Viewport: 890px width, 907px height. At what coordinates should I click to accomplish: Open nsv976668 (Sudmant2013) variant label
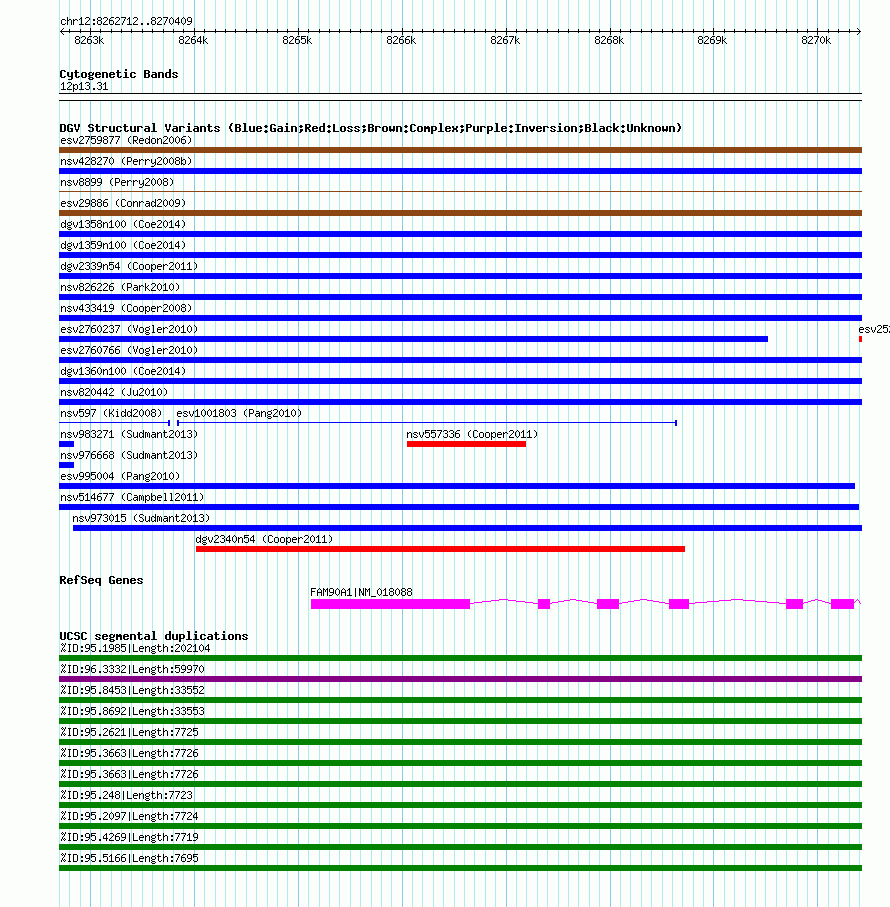tap(129, 455)
